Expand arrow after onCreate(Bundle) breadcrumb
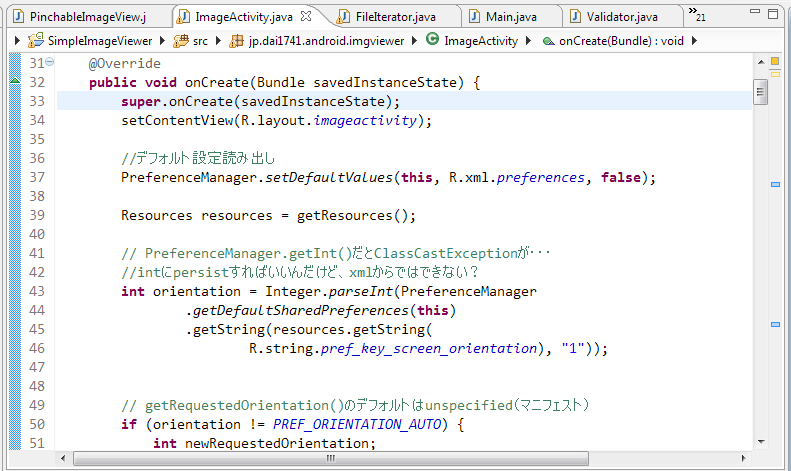The height and width of the screenshot is (471, 791). (x=695, y=40)
